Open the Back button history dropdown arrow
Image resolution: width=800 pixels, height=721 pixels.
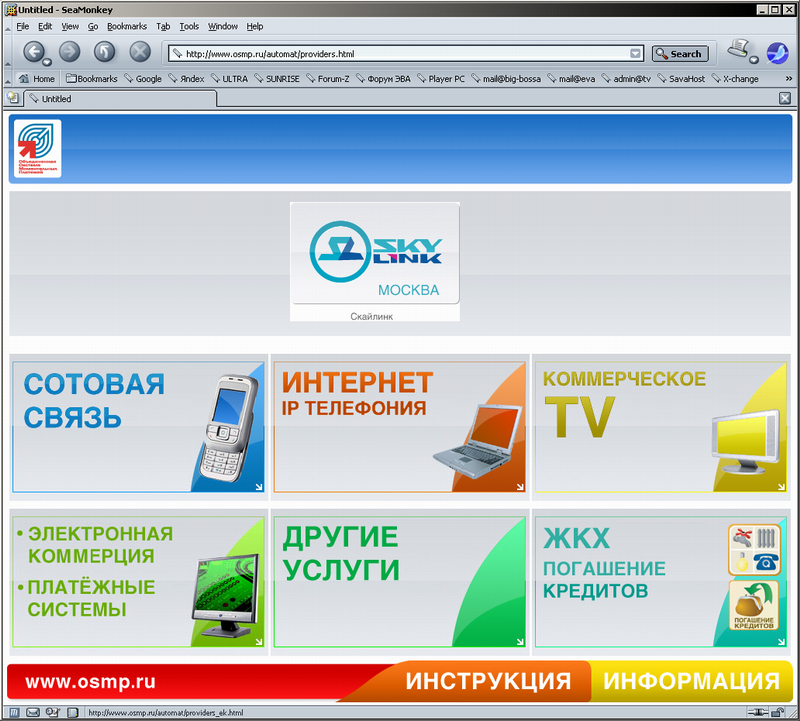click(47, 62)
